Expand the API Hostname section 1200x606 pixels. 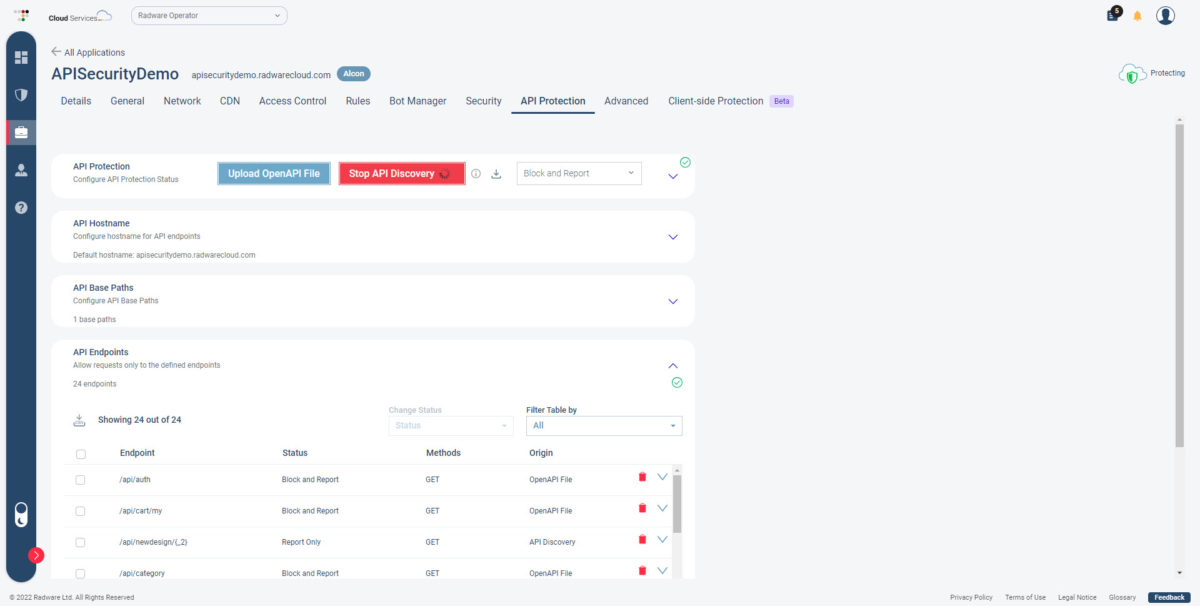coord(673,237)
